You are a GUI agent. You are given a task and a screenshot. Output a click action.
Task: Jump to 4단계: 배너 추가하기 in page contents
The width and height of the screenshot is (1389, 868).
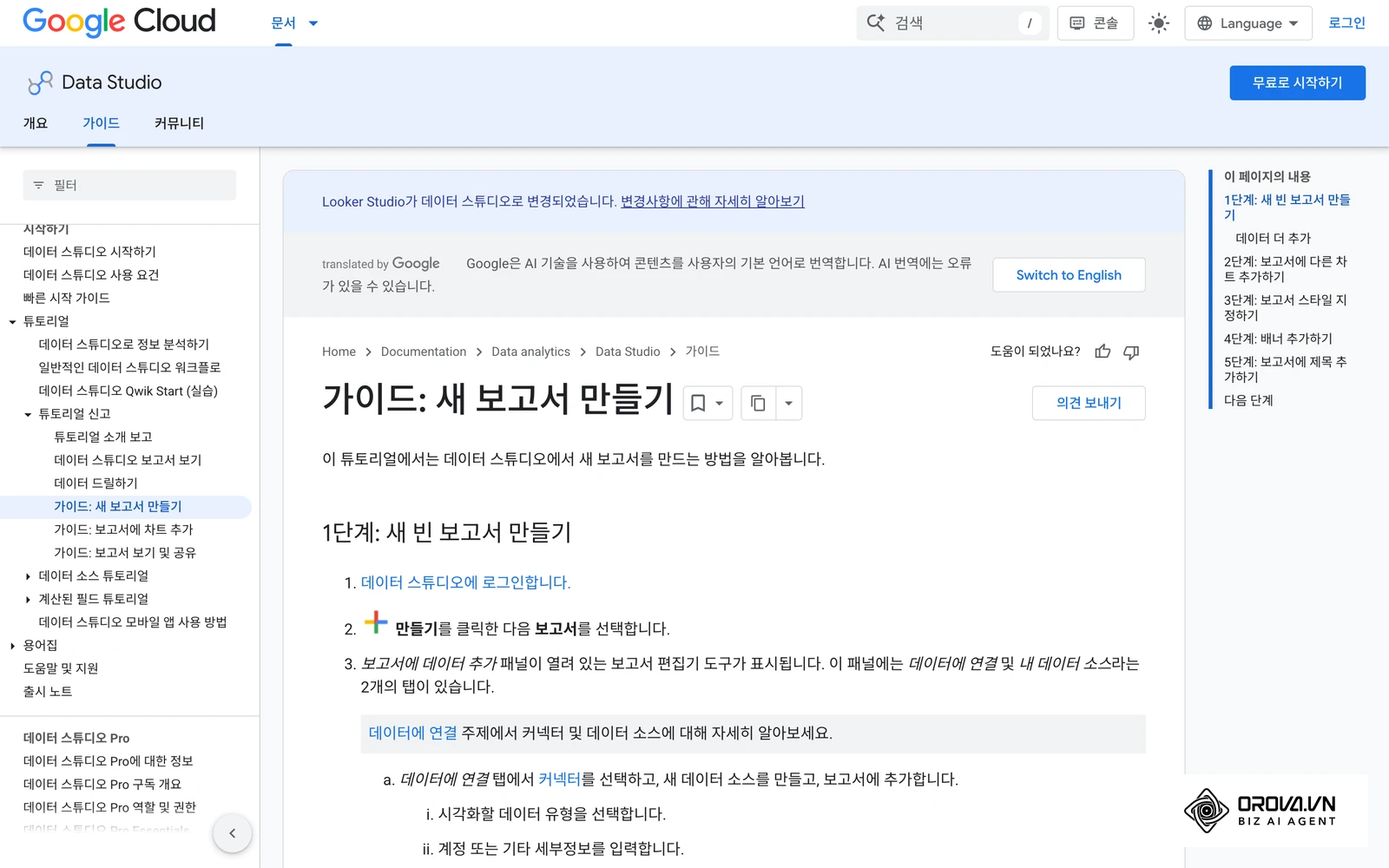click(1278, 339)
